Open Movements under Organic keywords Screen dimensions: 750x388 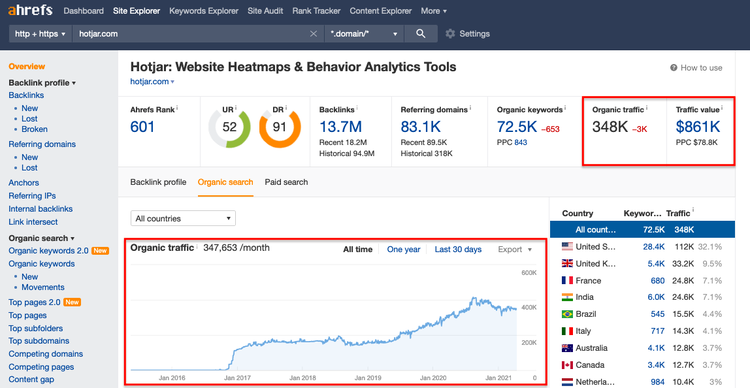point(43,287)
